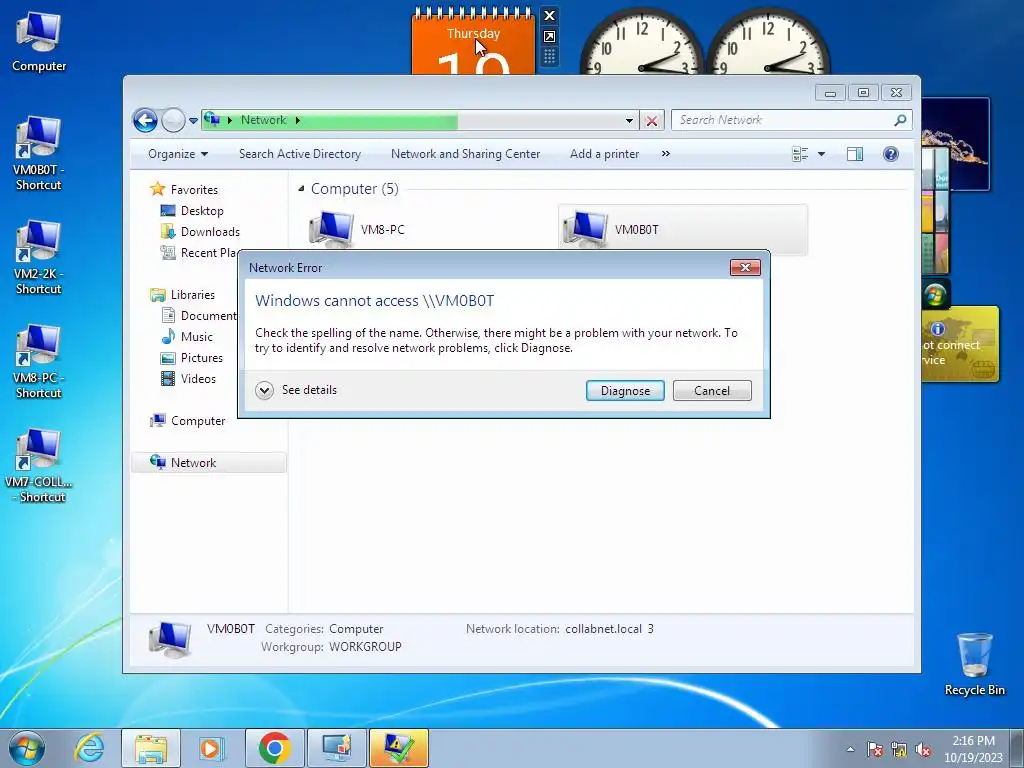Show hidden tray icons arrow
Image resolution: width=1024 pixels, height=768 pixels.
click(850, 749)
